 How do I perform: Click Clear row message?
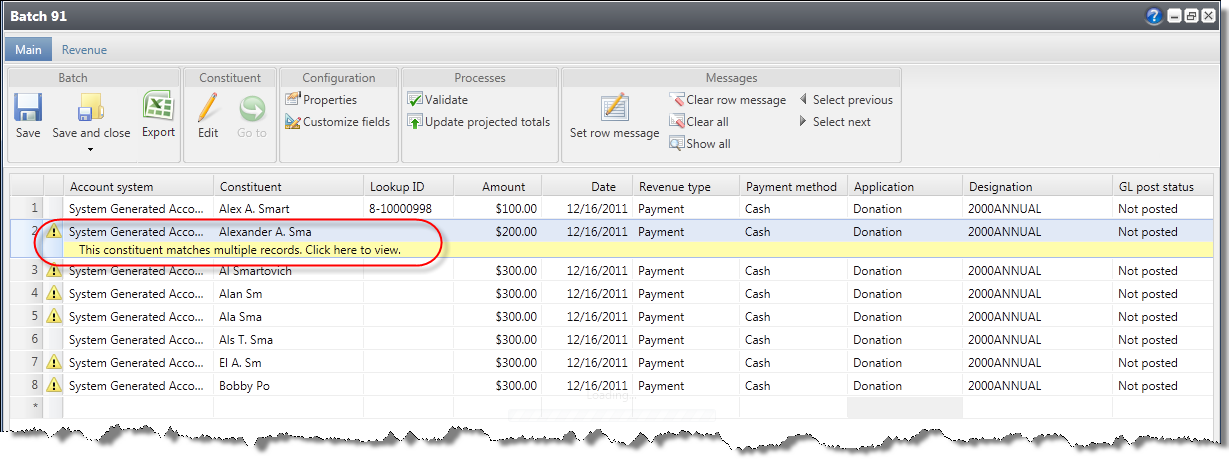727,100
